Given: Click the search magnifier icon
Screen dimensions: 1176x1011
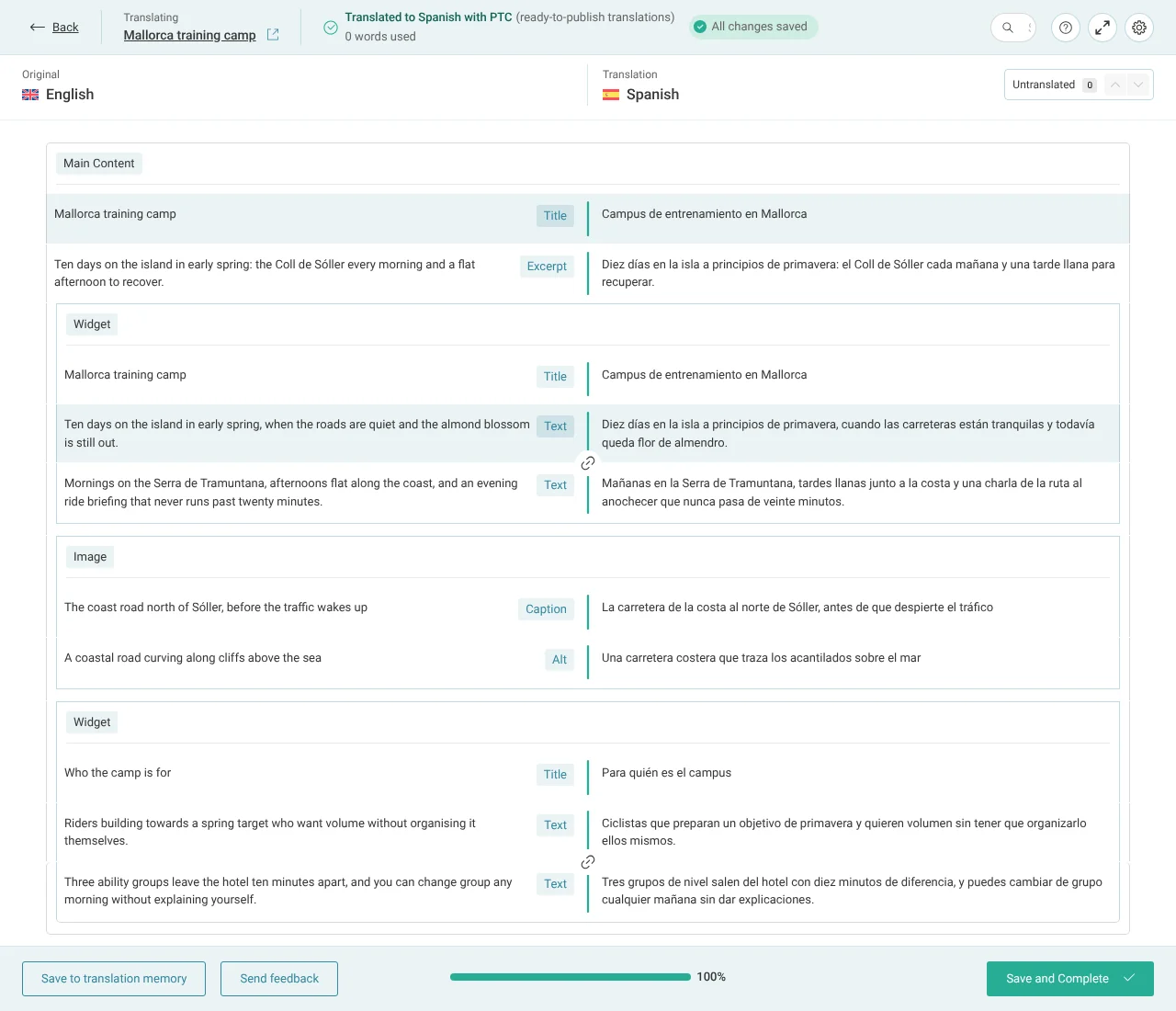Looking at the screenshot, I should tap(1008, 28).
